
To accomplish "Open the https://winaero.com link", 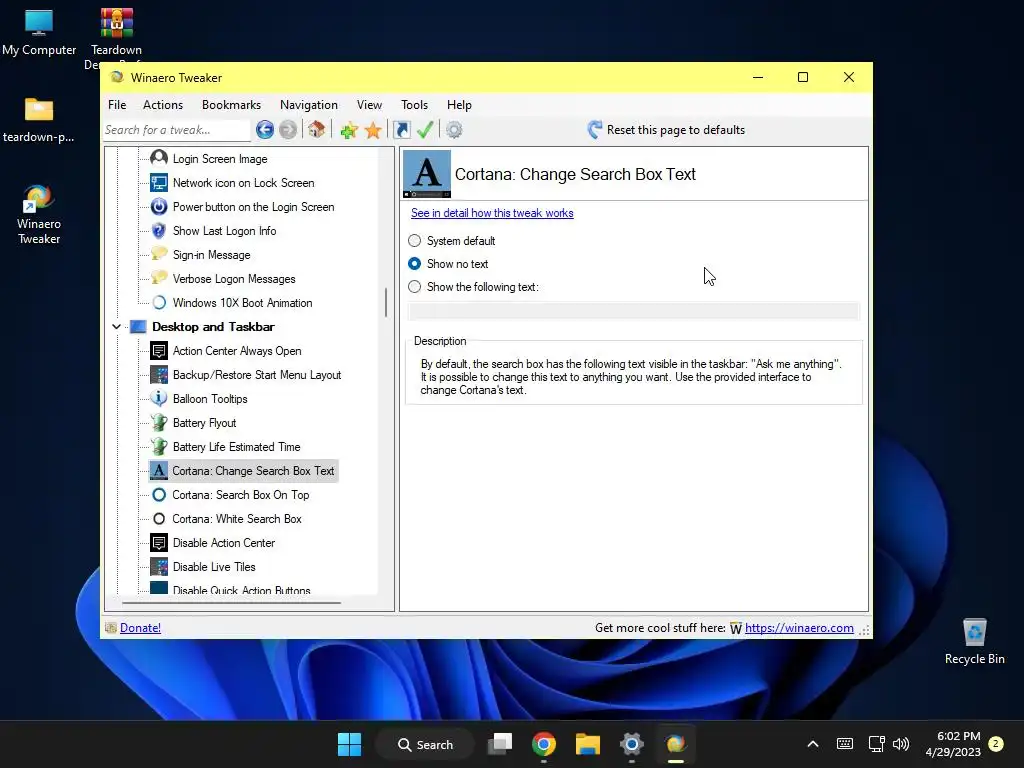I will coord(799,628).
